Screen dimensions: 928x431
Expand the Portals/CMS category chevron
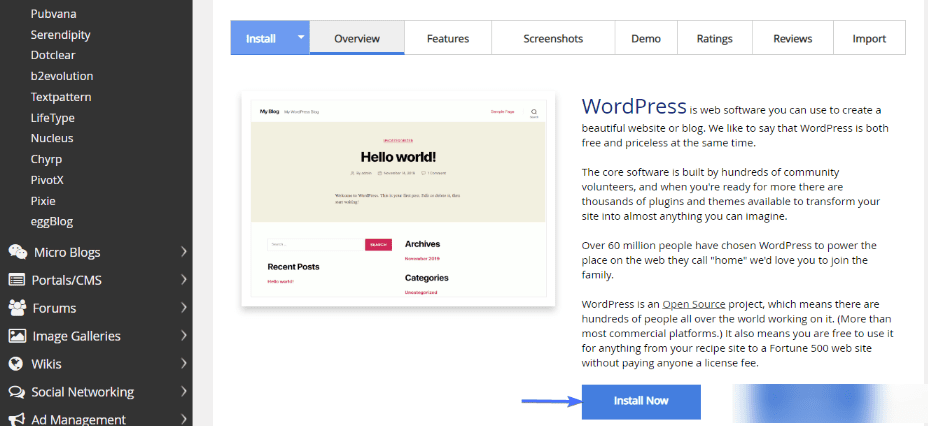point(183,279)
